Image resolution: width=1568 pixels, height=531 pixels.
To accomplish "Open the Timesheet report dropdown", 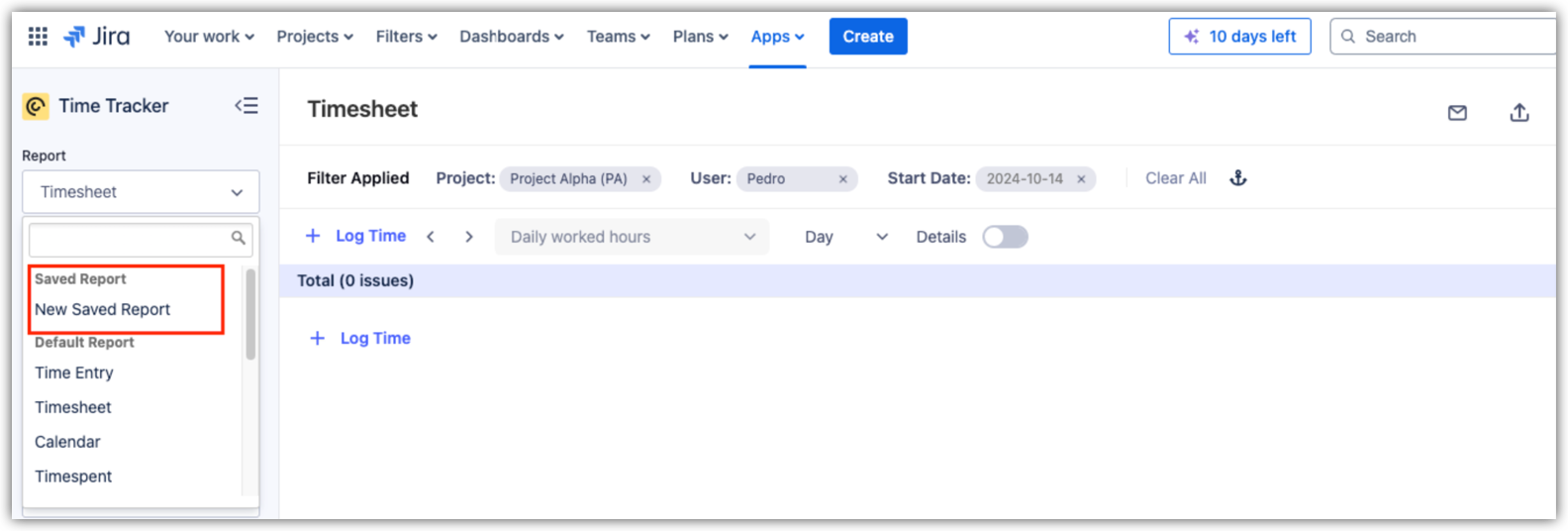I will (141, 192).
